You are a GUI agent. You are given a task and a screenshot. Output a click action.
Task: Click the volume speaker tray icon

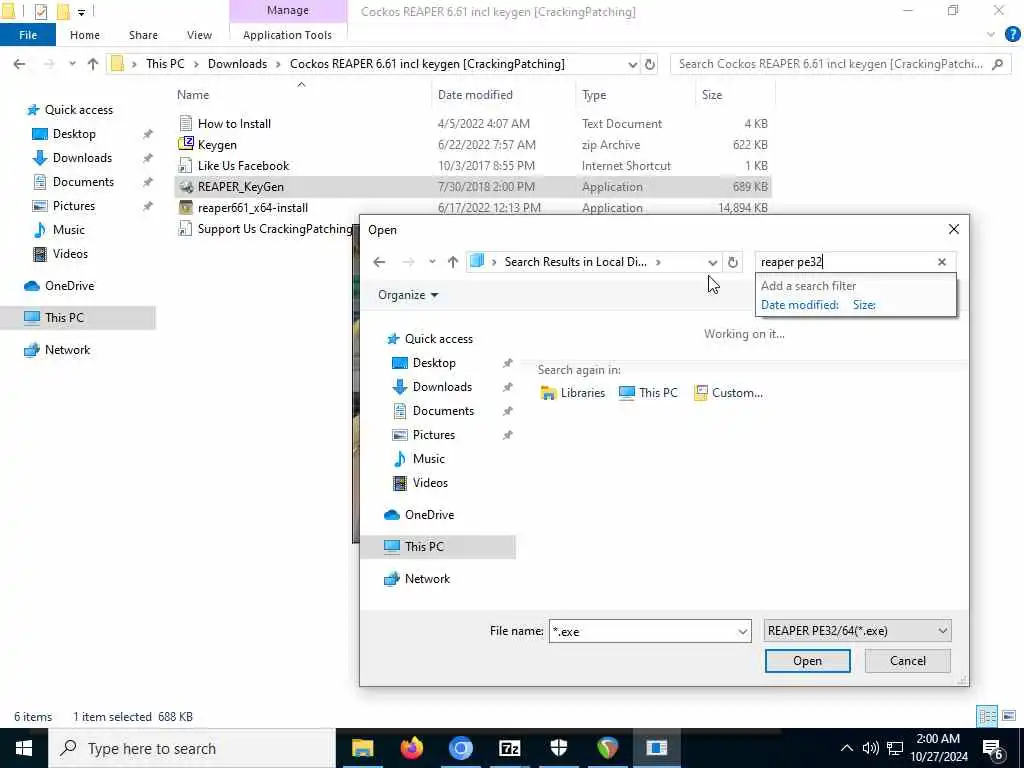[x=870, y=748]
